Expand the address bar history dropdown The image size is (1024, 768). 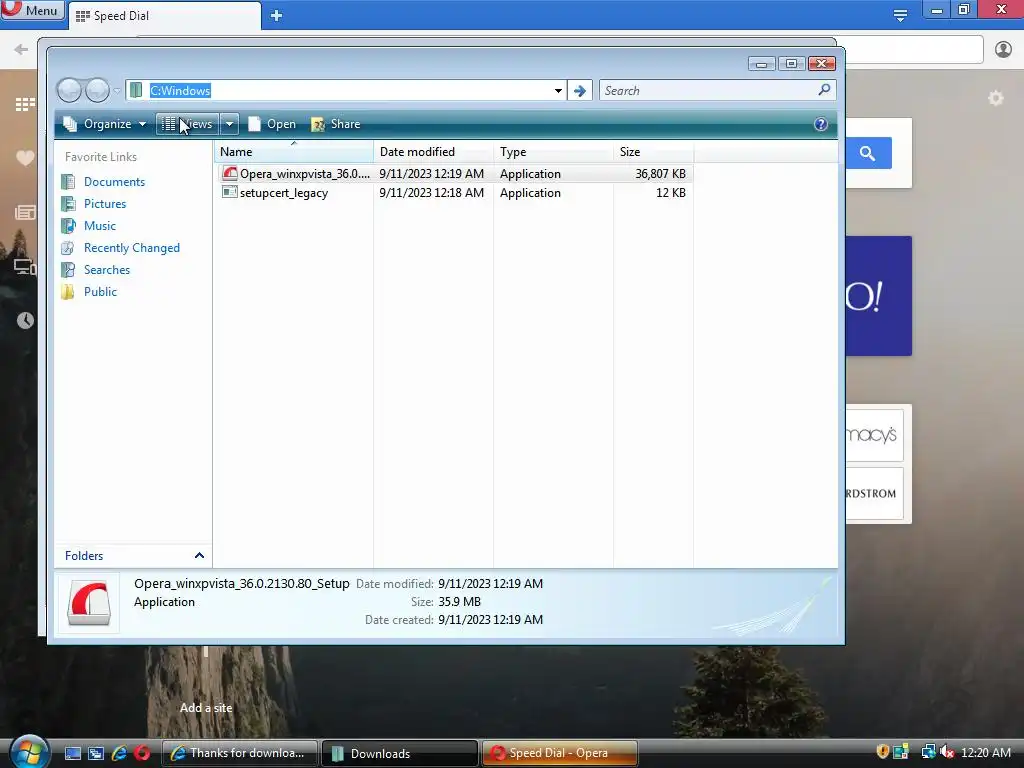pos(558,91)
